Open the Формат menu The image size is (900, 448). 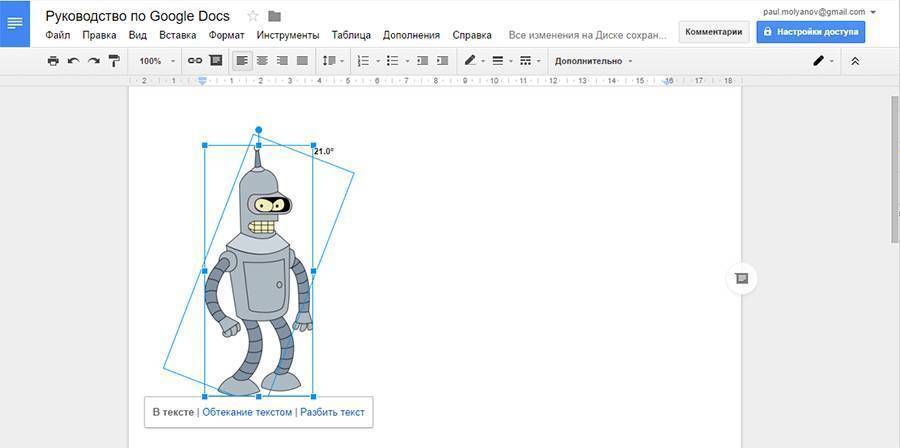pos(226,35)
